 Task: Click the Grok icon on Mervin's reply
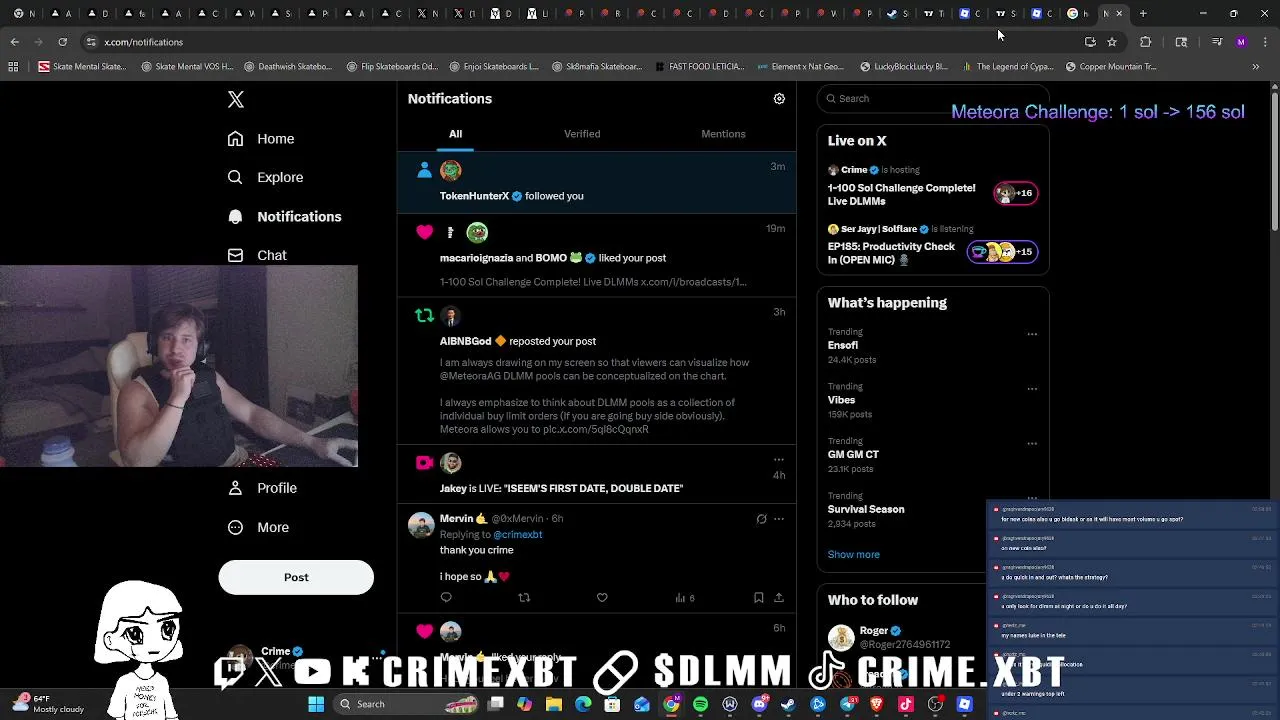tap(761, 519)
